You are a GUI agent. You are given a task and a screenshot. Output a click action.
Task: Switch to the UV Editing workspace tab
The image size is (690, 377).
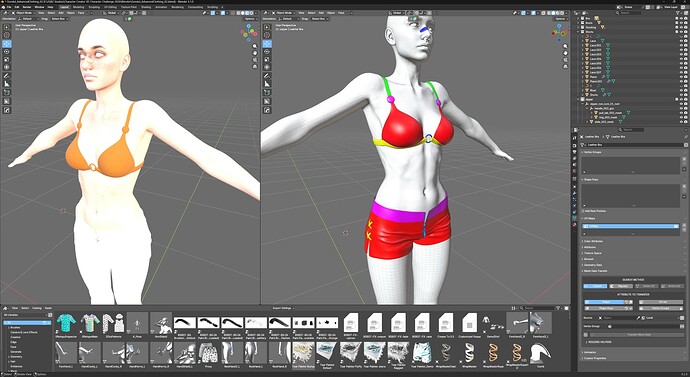tap(111, 7)
